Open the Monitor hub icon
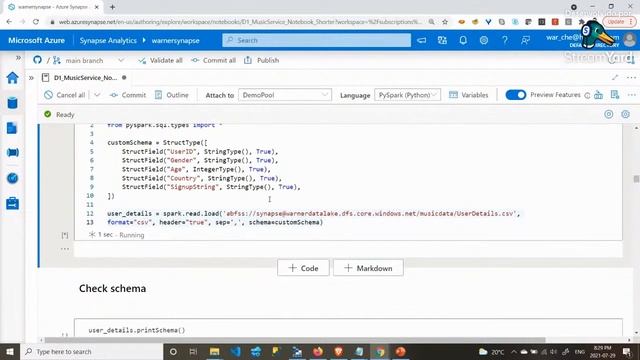Image resolution: width=640 pixels, height=360 pixels. pos(12,178)
